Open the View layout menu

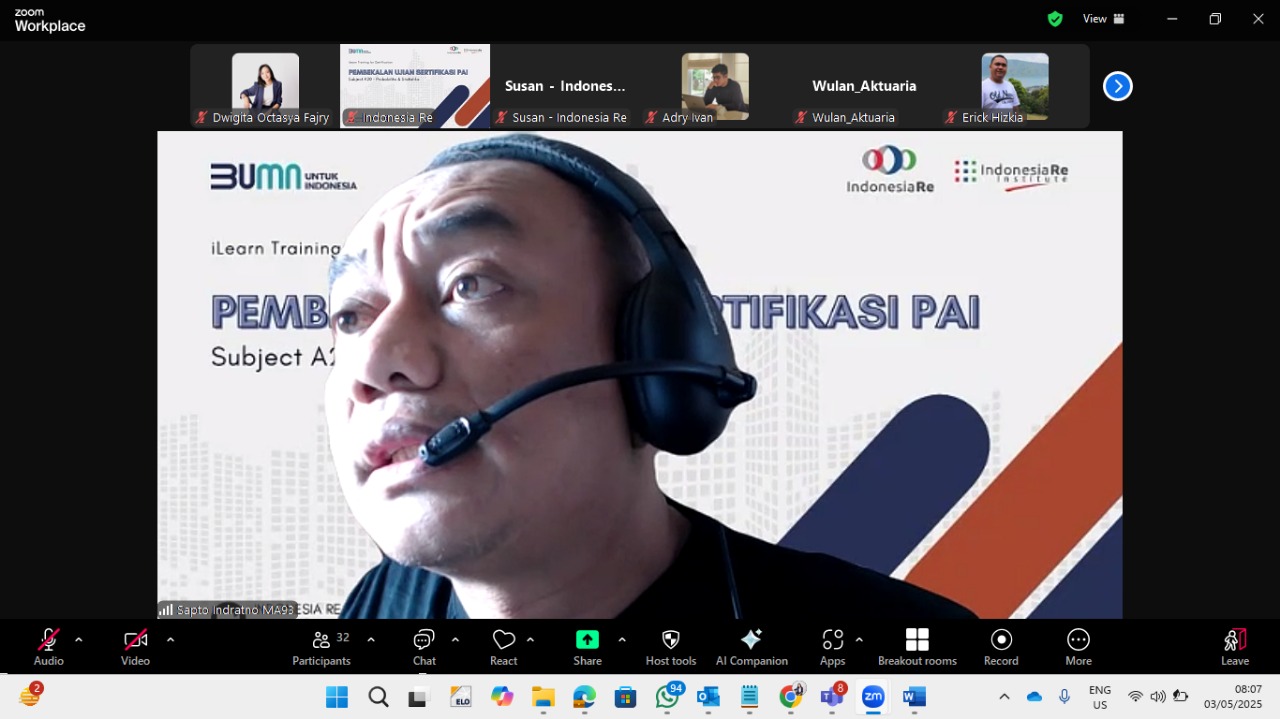pyautogui.click(x=1104, y=18)
